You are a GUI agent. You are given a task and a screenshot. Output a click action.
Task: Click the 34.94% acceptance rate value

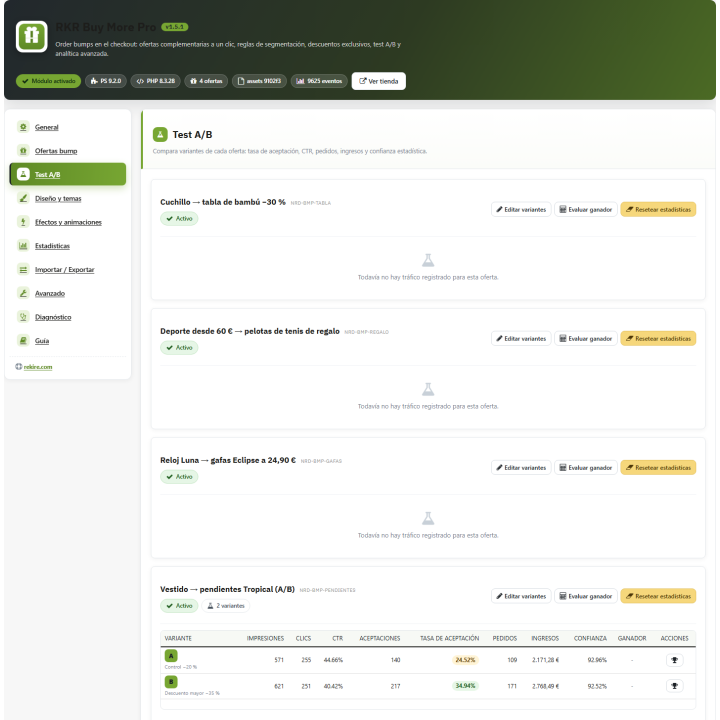click(x=465, y=686)
